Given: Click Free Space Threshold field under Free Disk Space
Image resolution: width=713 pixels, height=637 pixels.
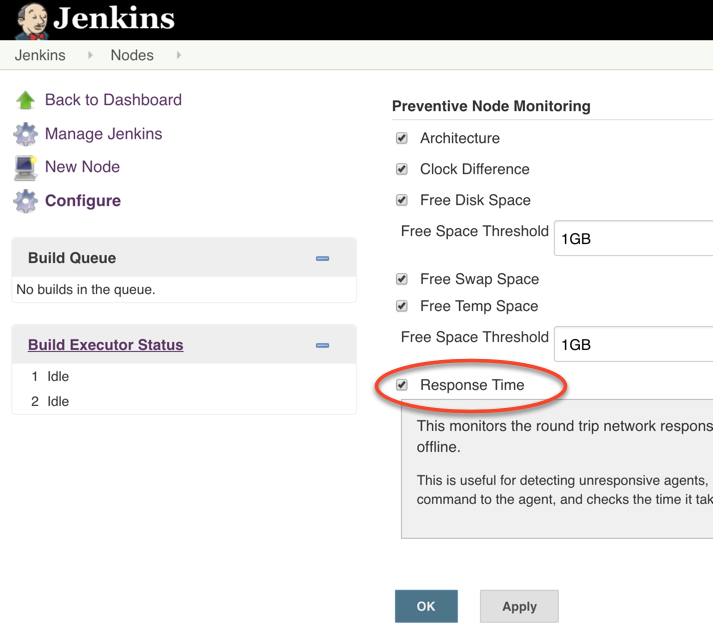Looking at the screenshot, I should click(x=633, y=238).
